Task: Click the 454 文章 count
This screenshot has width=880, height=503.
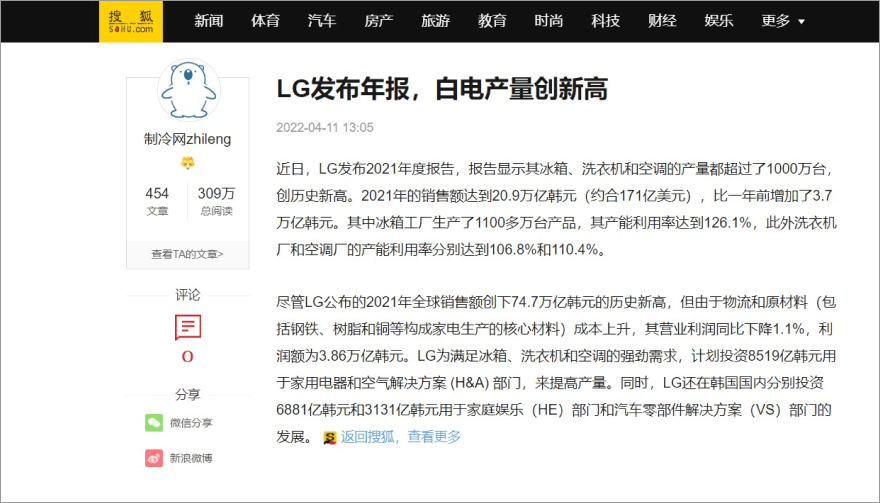Action: 157,201
